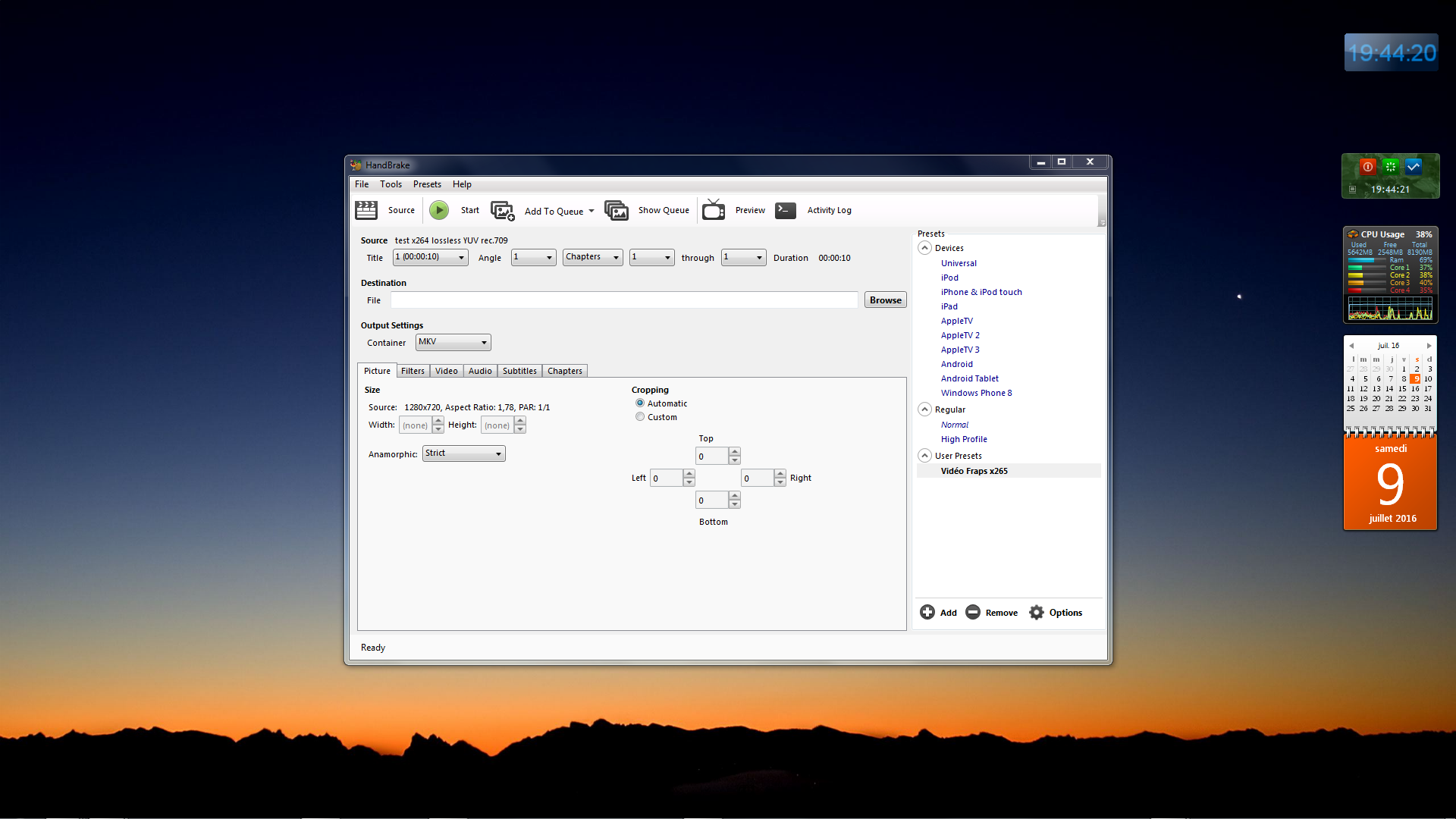Screen dimensions: 1456x819
Task: Expand the Devices presets section
Action: (924, 248)
